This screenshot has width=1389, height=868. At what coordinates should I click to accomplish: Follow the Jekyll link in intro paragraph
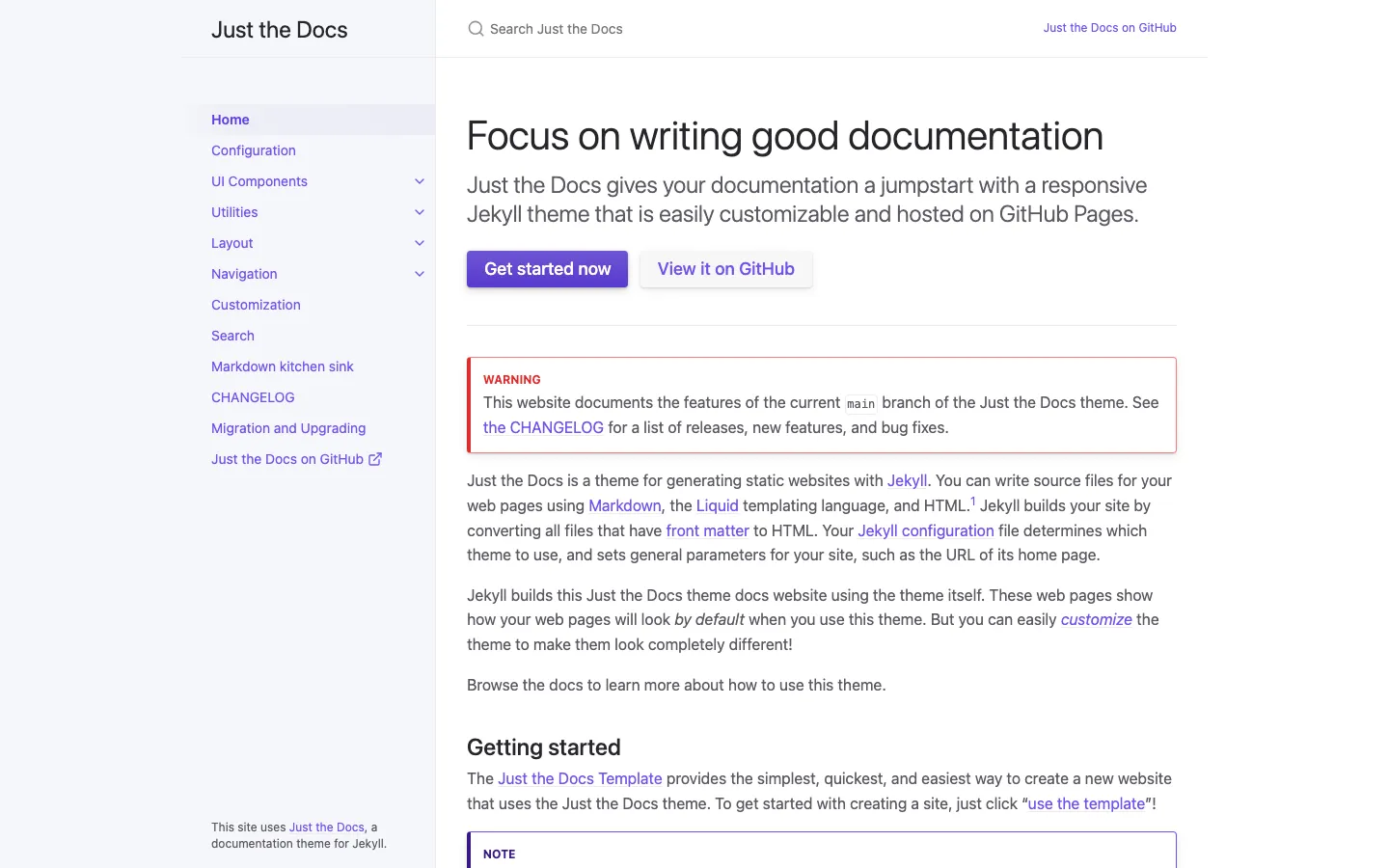tap(907, 480)
